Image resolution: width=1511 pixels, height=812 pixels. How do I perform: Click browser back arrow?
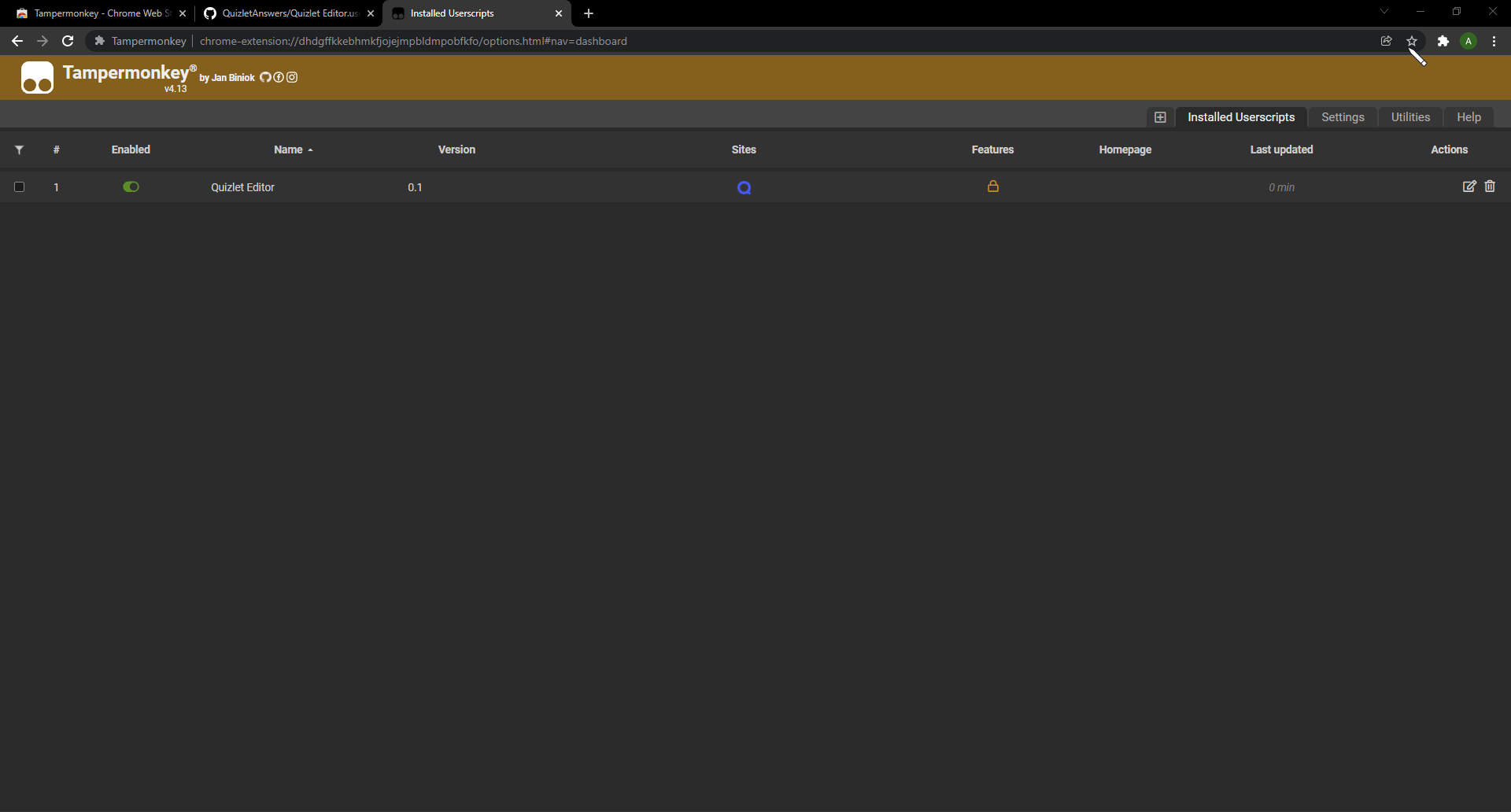point(17,41)
